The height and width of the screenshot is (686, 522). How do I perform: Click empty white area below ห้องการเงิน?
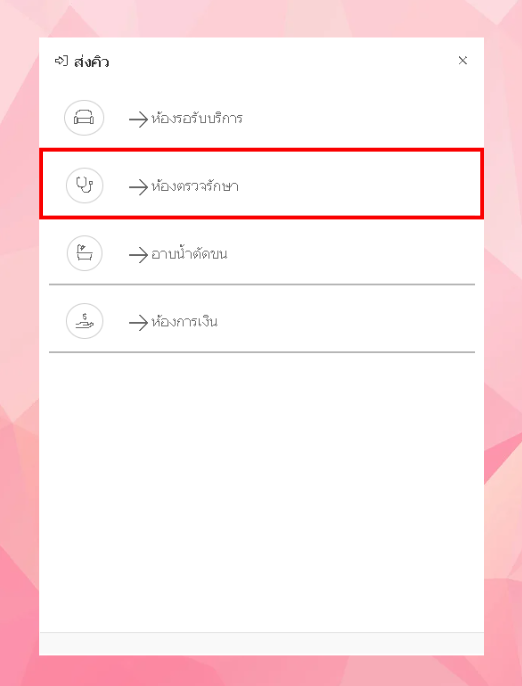click(x=261, y=490)
